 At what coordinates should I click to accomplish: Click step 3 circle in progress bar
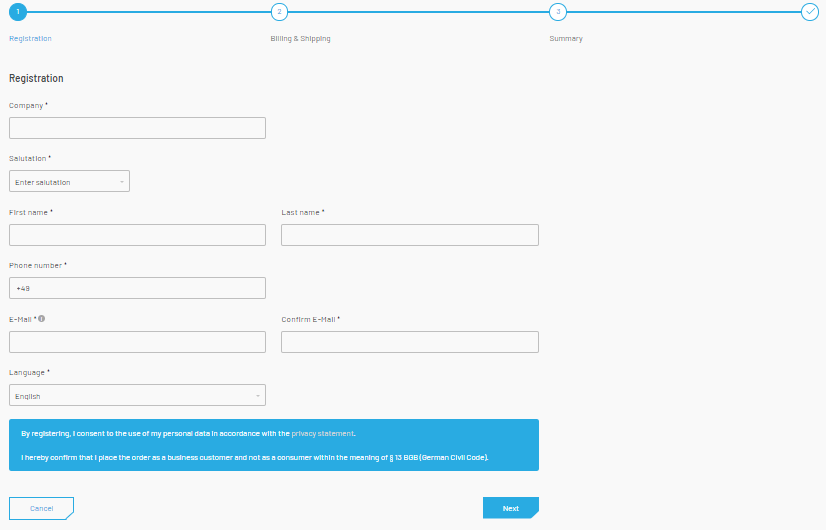pos(558,12)
